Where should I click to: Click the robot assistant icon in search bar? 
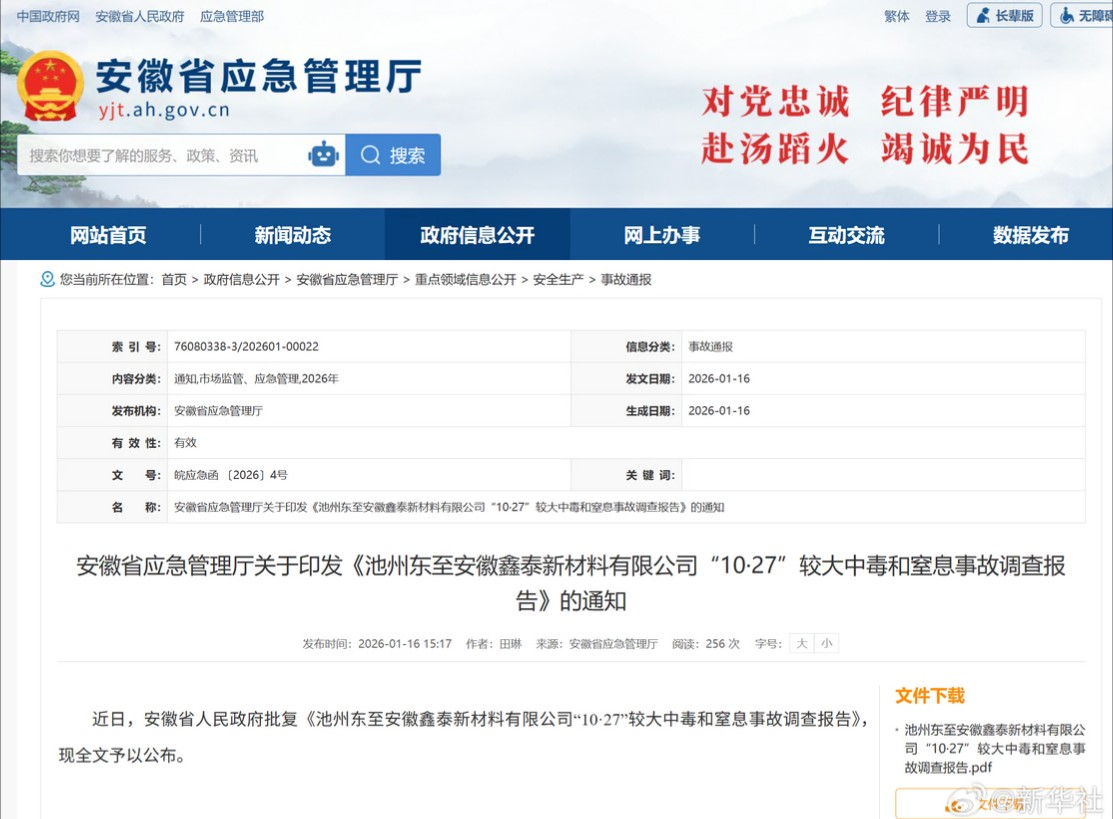coord(324,155)
